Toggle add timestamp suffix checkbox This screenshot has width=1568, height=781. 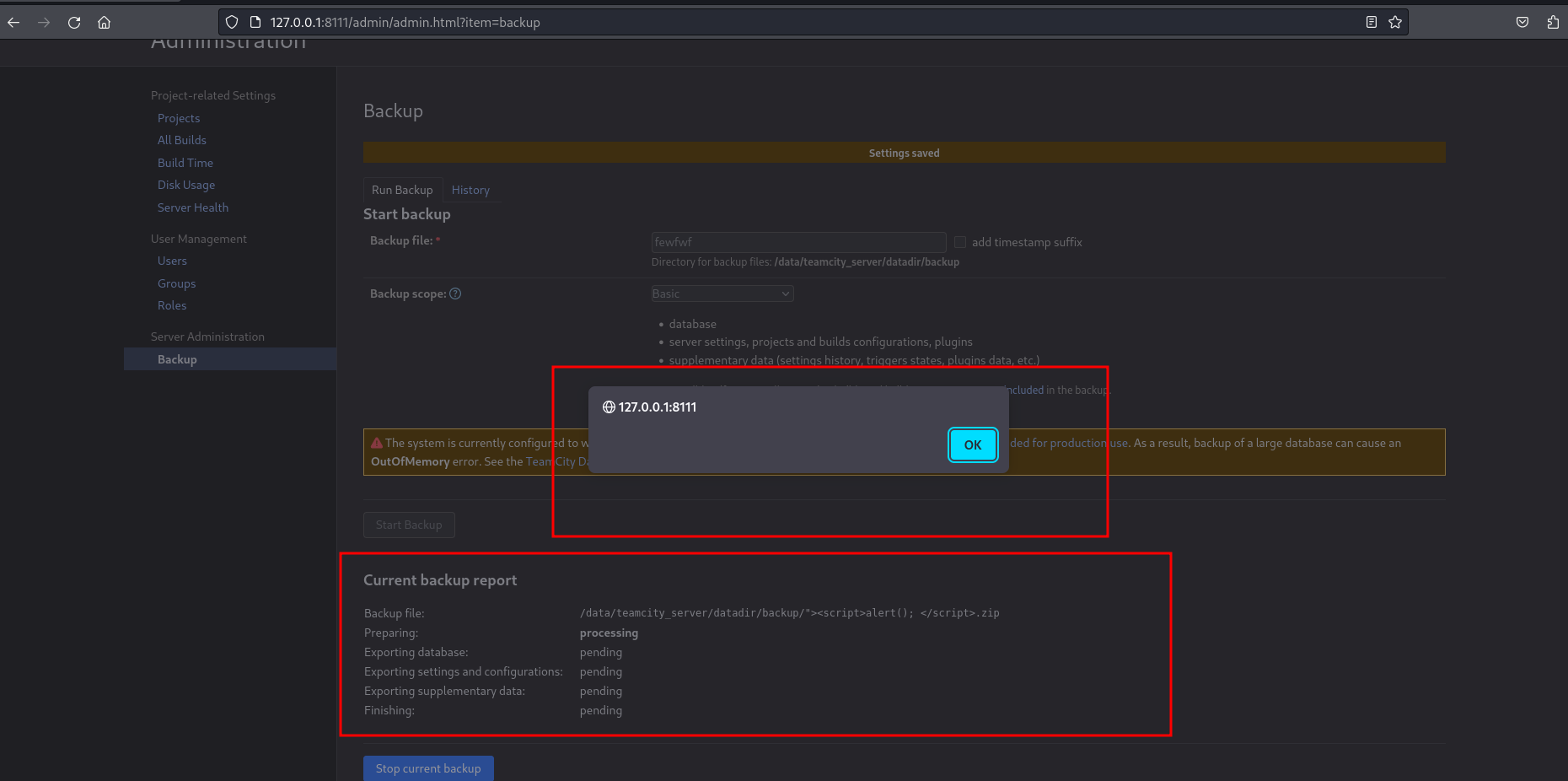coord(960,242)
